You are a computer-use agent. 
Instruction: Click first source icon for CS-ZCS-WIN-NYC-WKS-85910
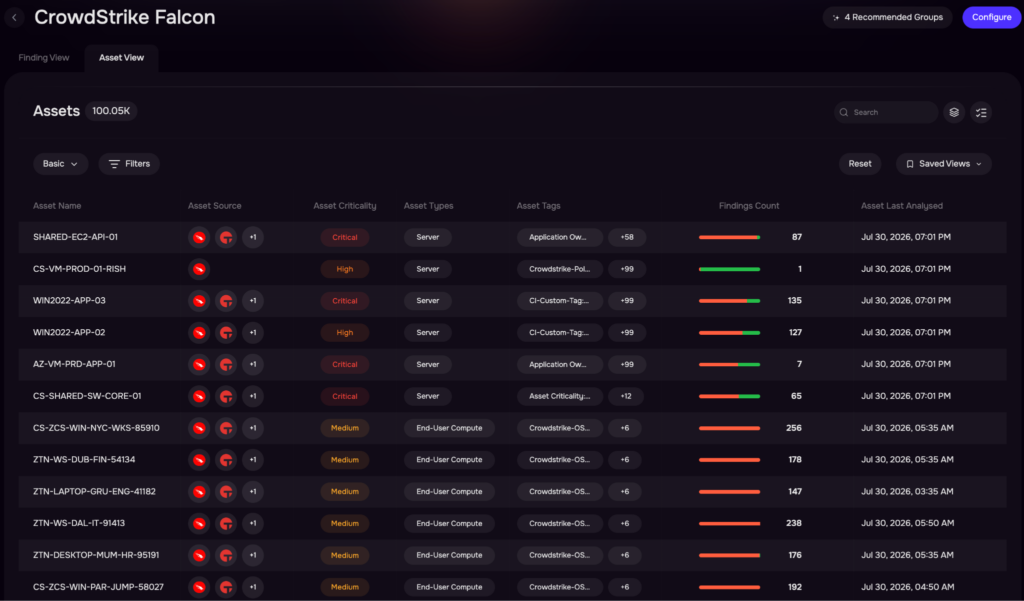199,428
